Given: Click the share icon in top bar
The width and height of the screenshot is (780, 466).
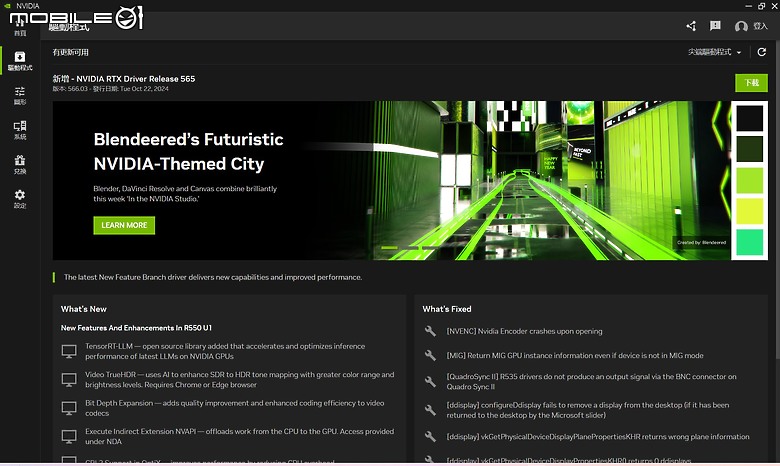Looking at the screenshot, I should coord(691,26).
